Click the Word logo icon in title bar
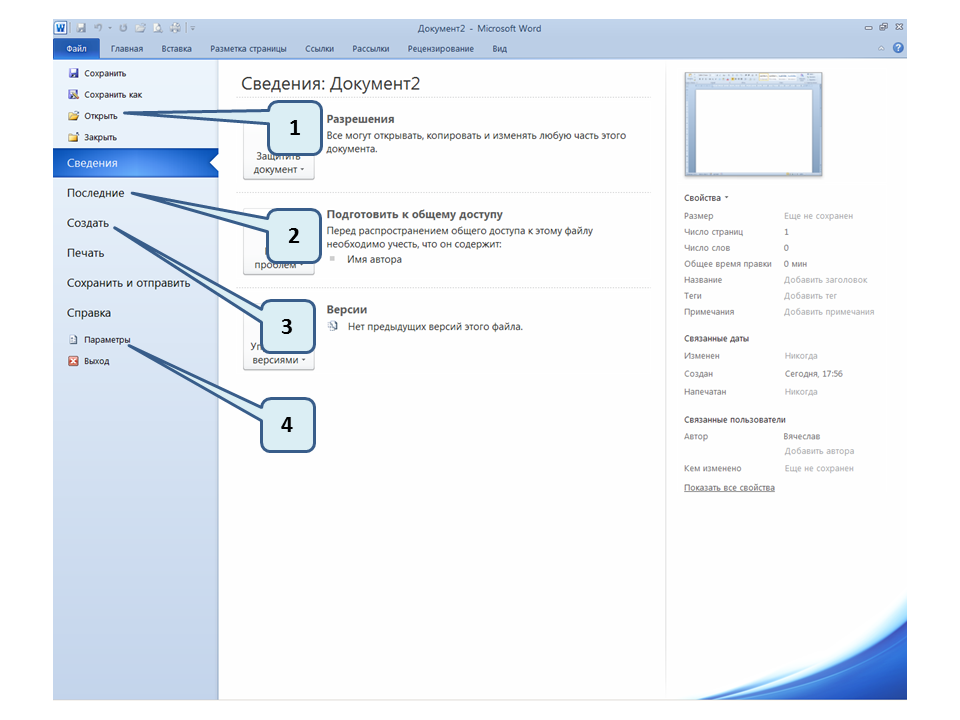960x720 pixels. pyautogui.click(x=61, y=28)
